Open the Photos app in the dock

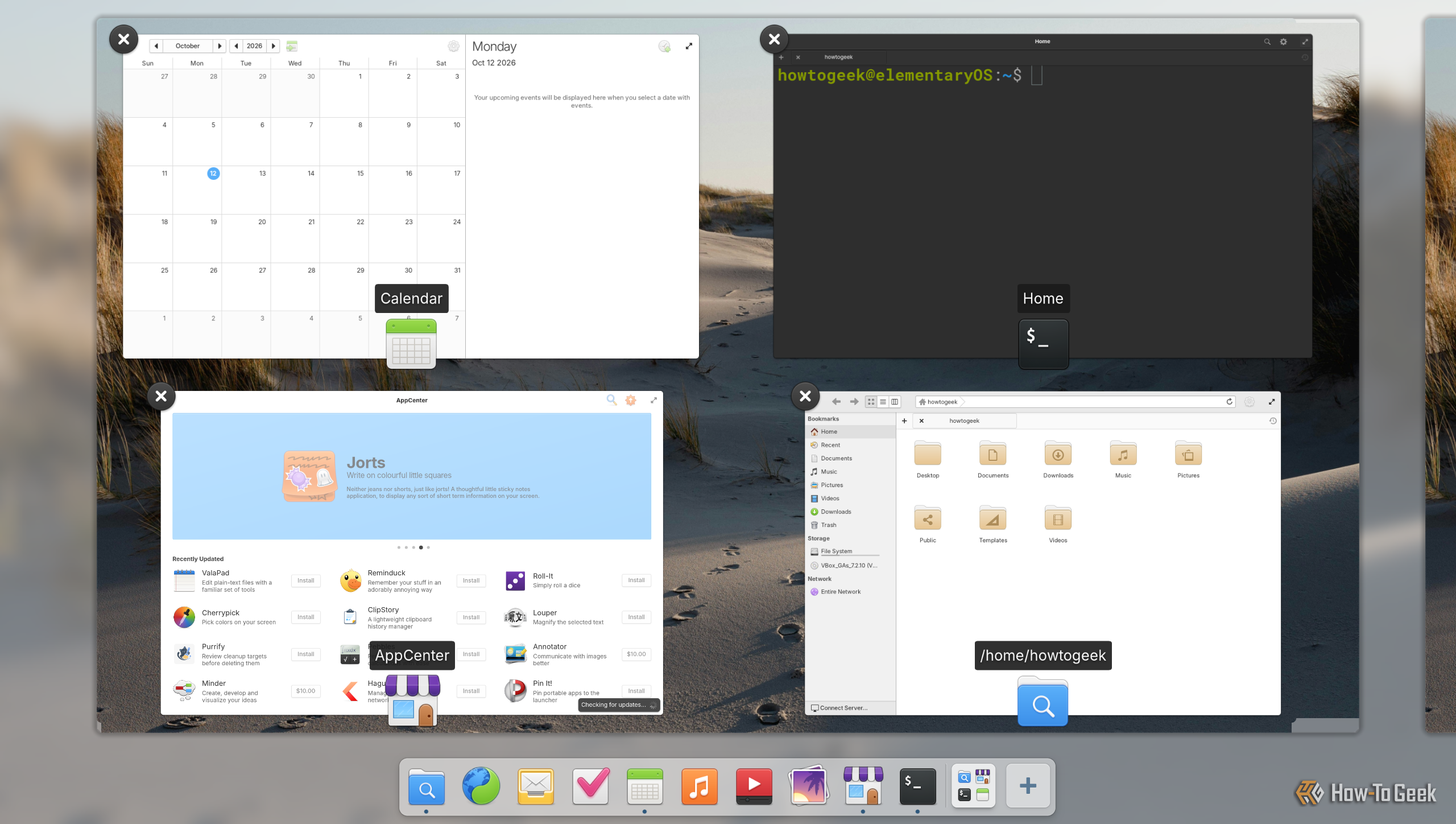tap(808, 786)
